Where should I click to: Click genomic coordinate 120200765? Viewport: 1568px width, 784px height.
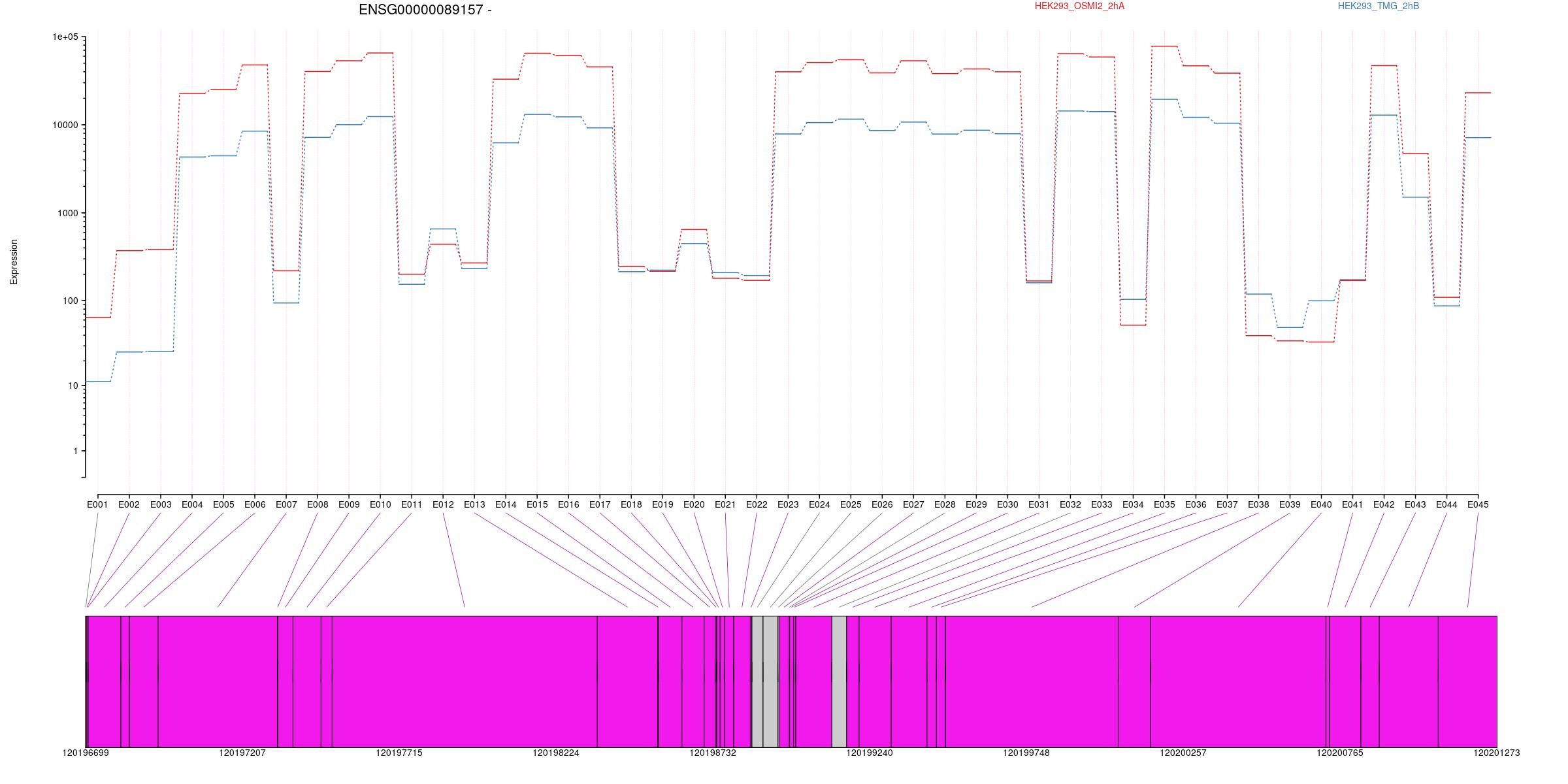click(1340, 753)
